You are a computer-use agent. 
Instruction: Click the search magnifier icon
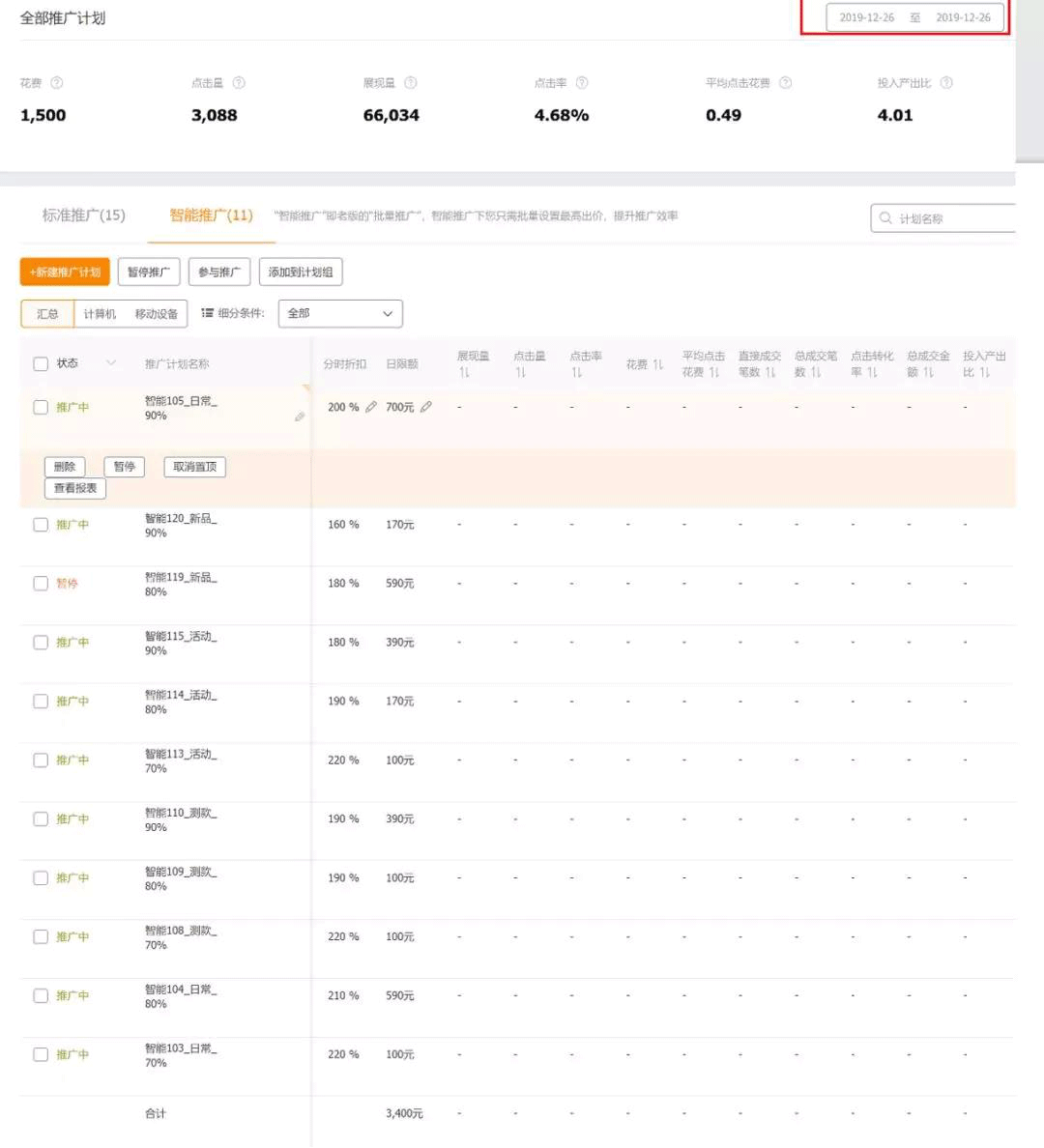pos(885,218)
